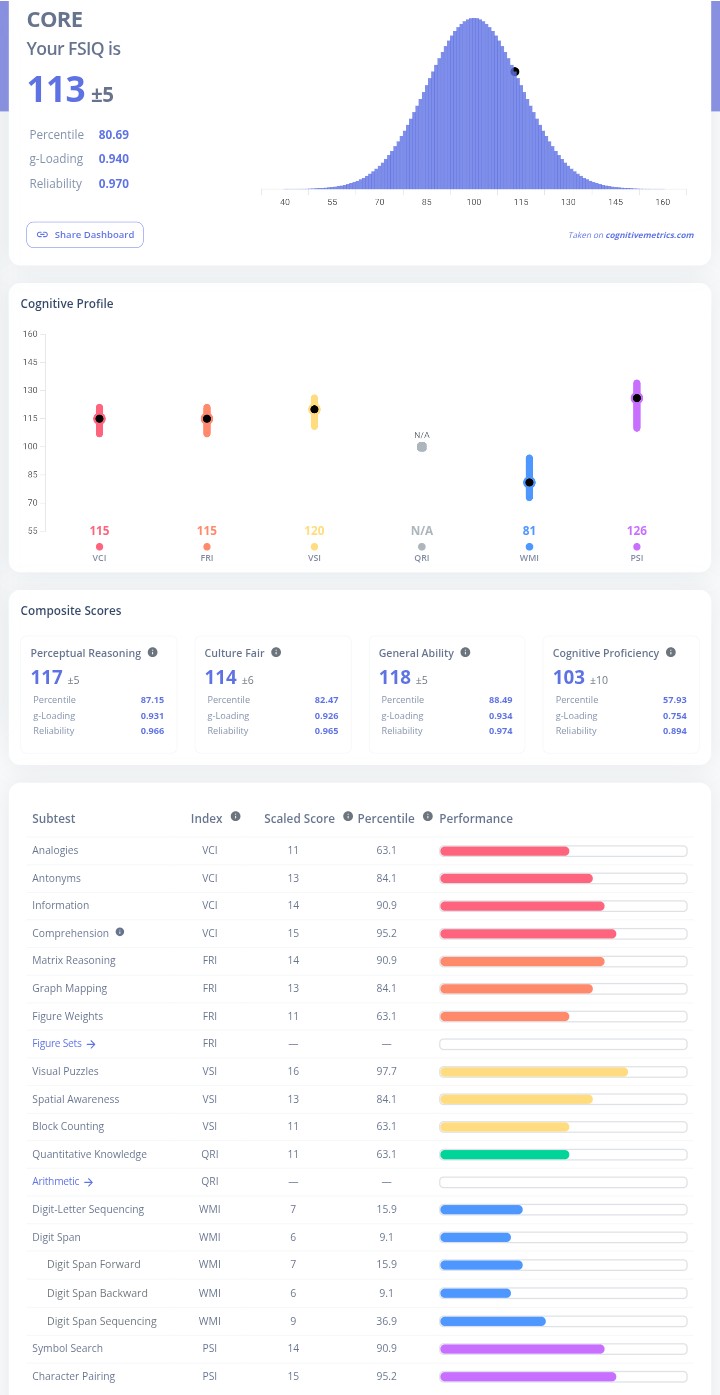
Task: Click info icon next to Percentile header
Action: tap(428, 817)
